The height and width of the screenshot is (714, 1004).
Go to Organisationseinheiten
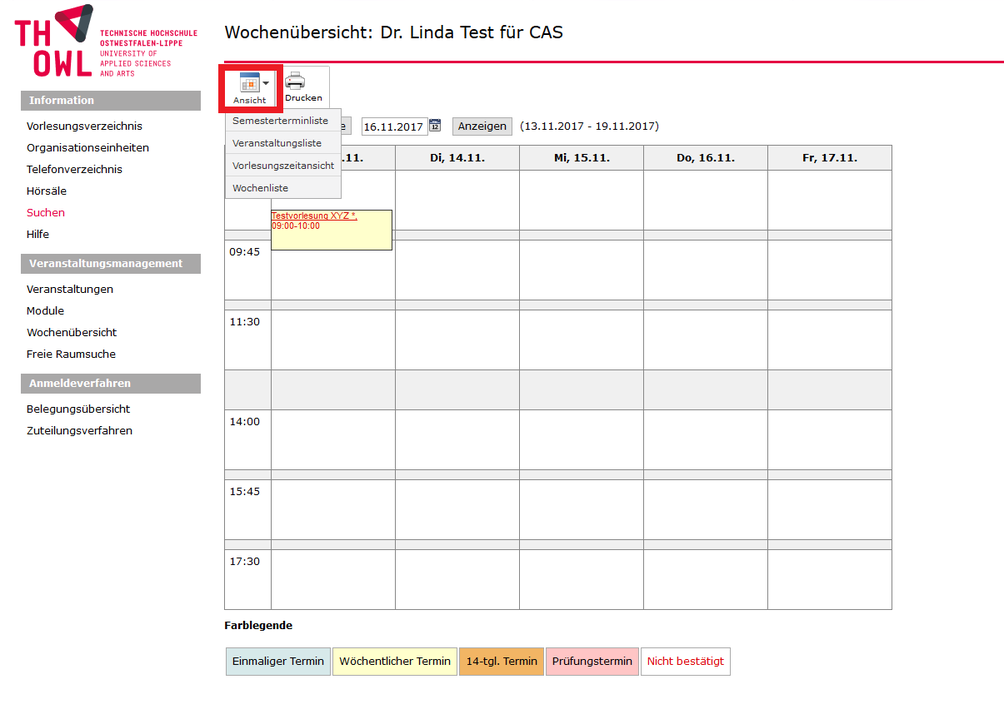(88, 148)
